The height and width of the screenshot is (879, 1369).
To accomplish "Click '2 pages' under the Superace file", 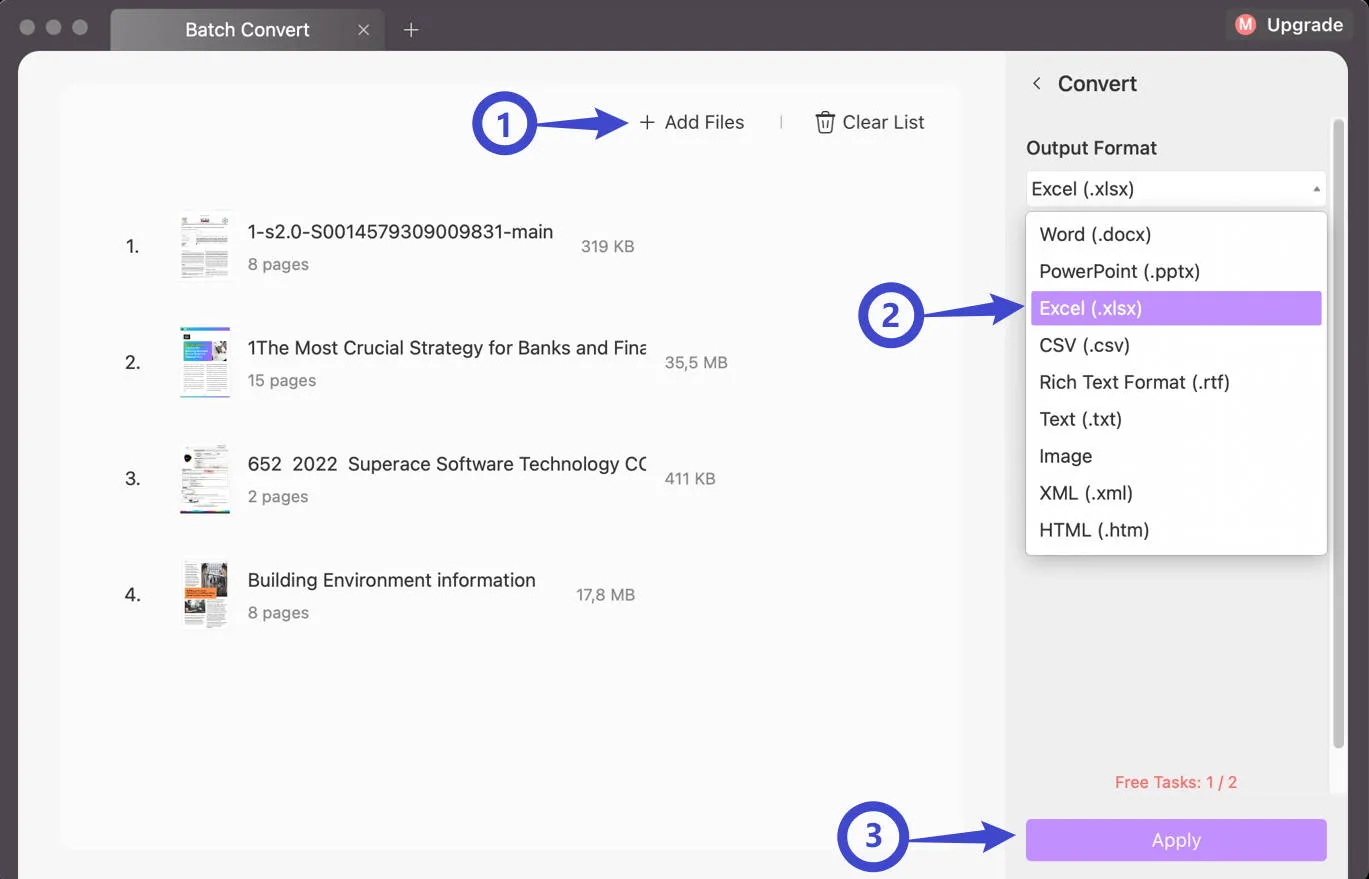I will point(278,496).
